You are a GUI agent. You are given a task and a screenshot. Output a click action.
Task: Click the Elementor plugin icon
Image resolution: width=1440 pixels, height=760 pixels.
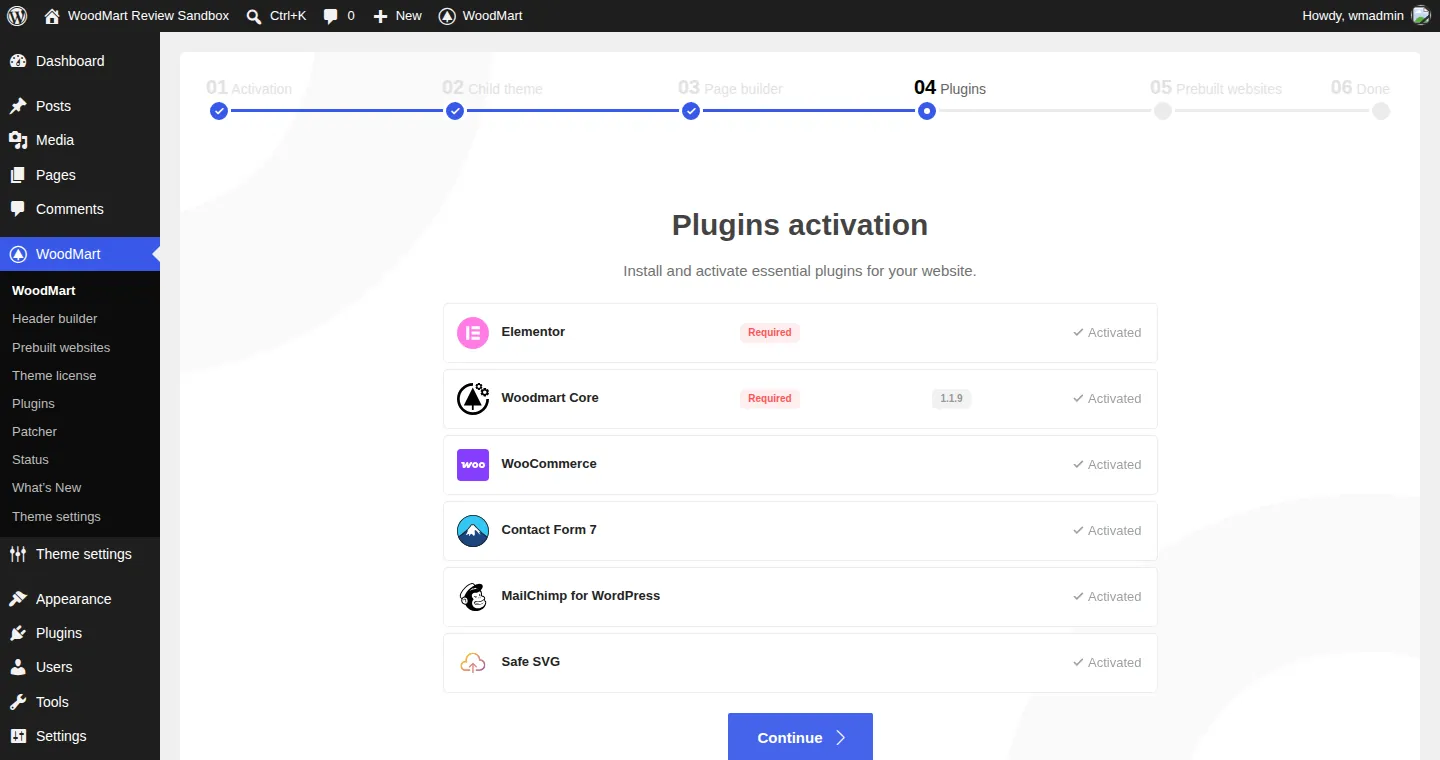(x=473, y=333)
